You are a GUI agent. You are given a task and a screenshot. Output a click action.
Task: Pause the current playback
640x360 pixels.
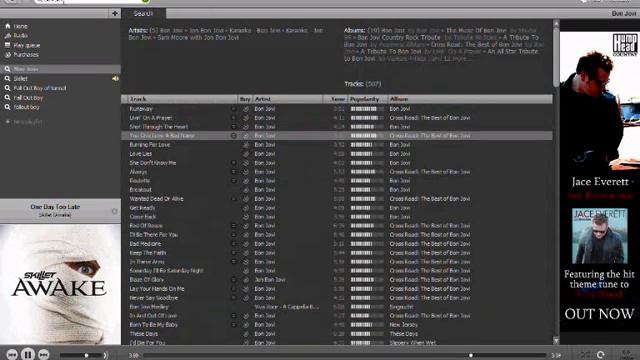tap(28, 354)
